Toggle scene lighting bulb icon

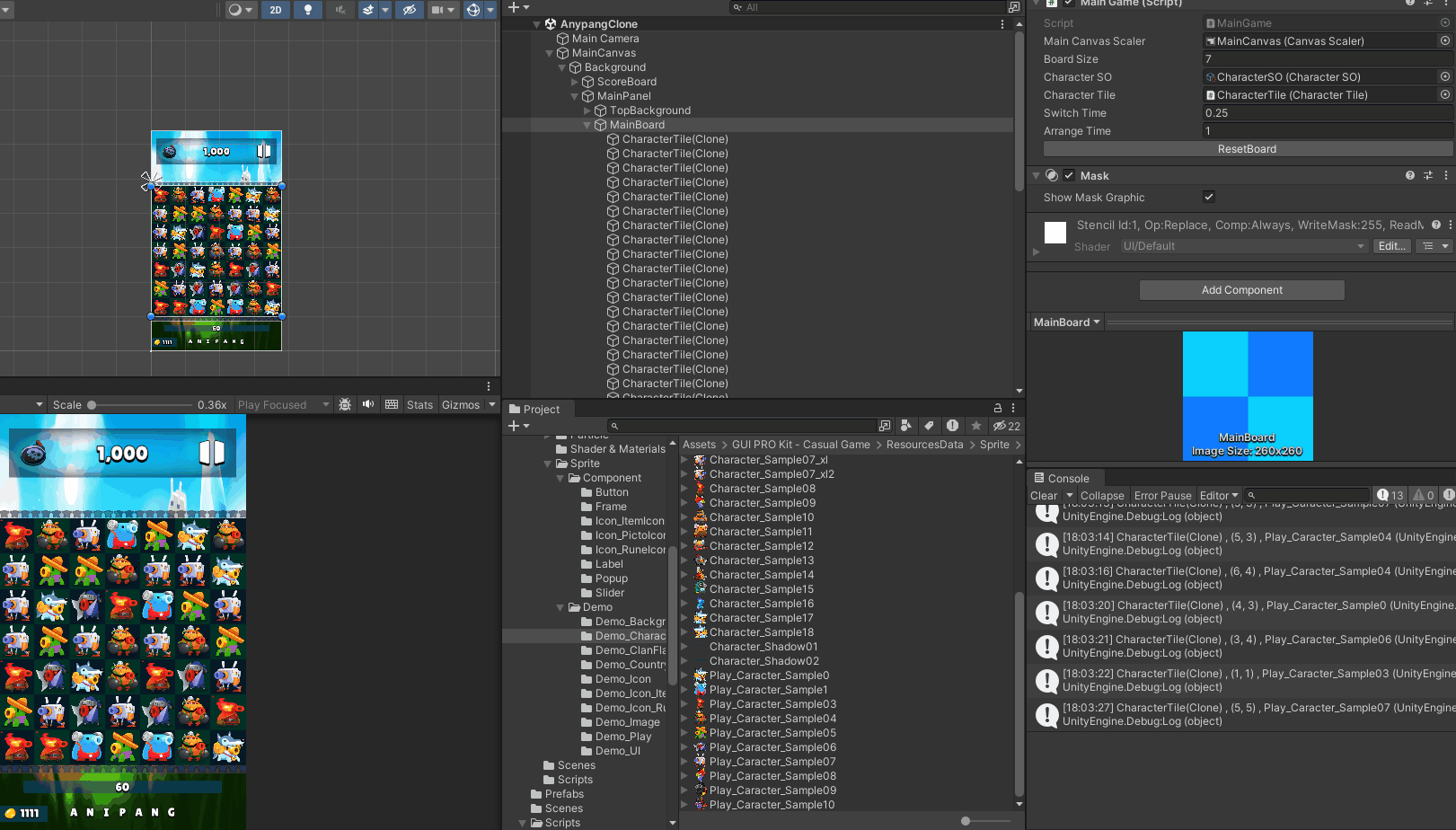click(x=308, y=10)
